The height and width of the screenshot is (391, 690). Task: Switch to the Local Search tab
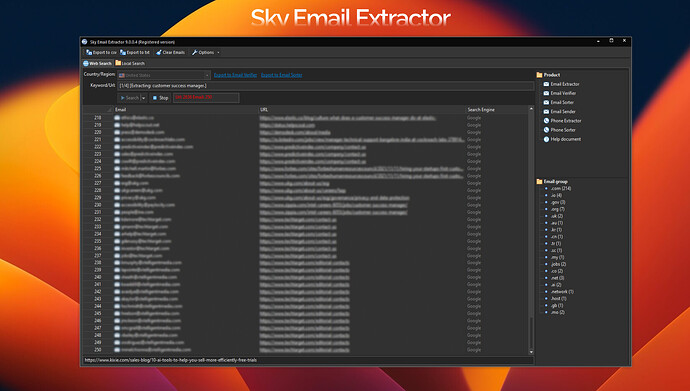pos(130,63)
